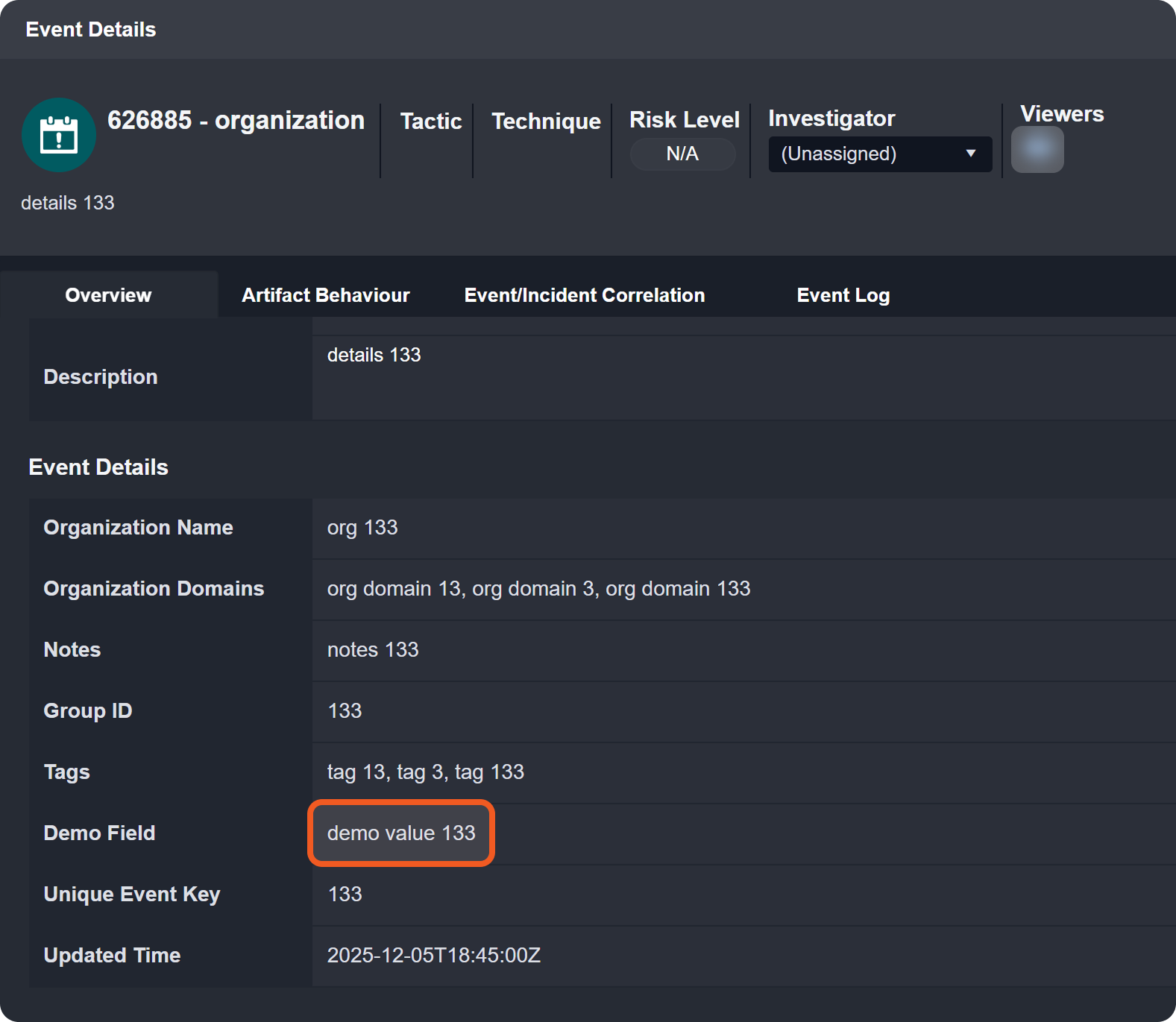
Task: Switch to the Overview tab
Action: (x=109, y=295)
